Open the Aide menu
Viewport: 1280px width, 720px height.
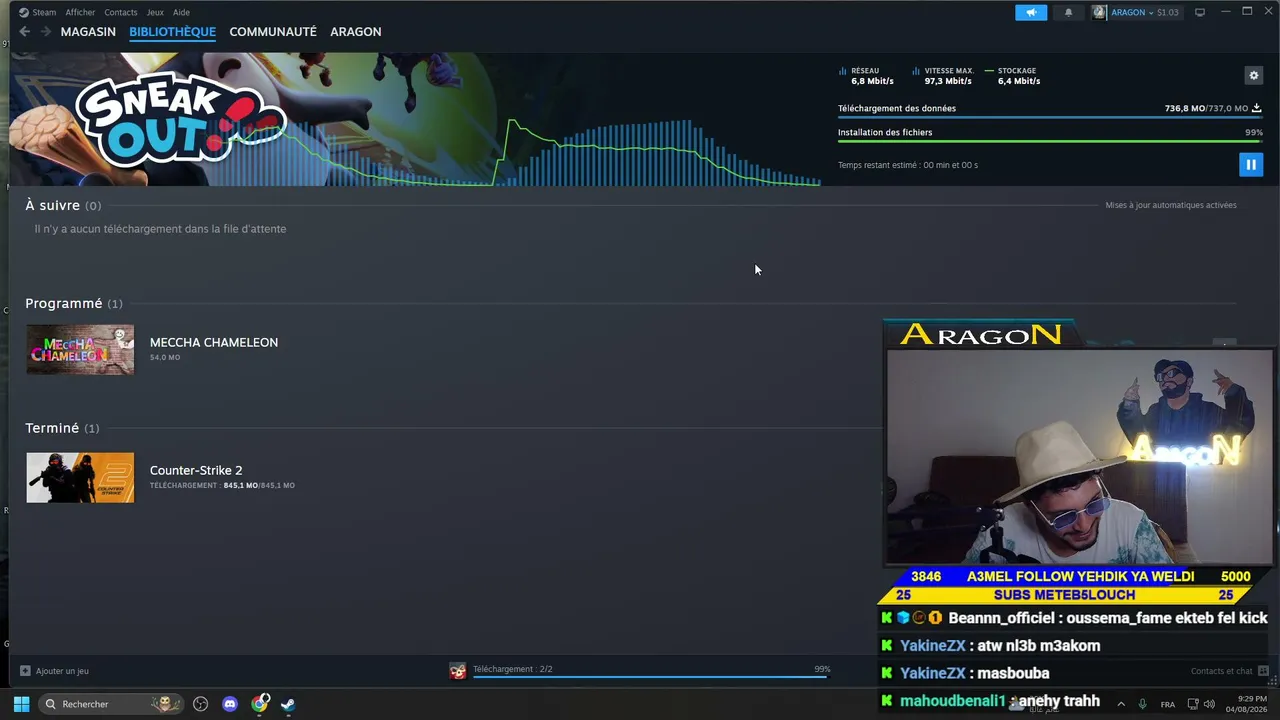[x=181, y=12]
